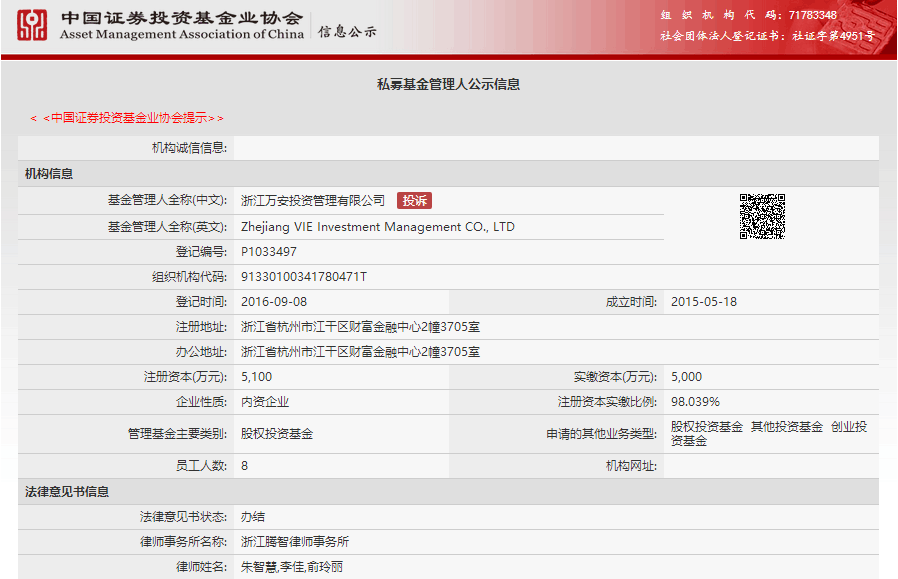Click the 股权投资基金 value beside 管理基金主要类别
Viewport: 898px width, 579px height.
point(277,434)
